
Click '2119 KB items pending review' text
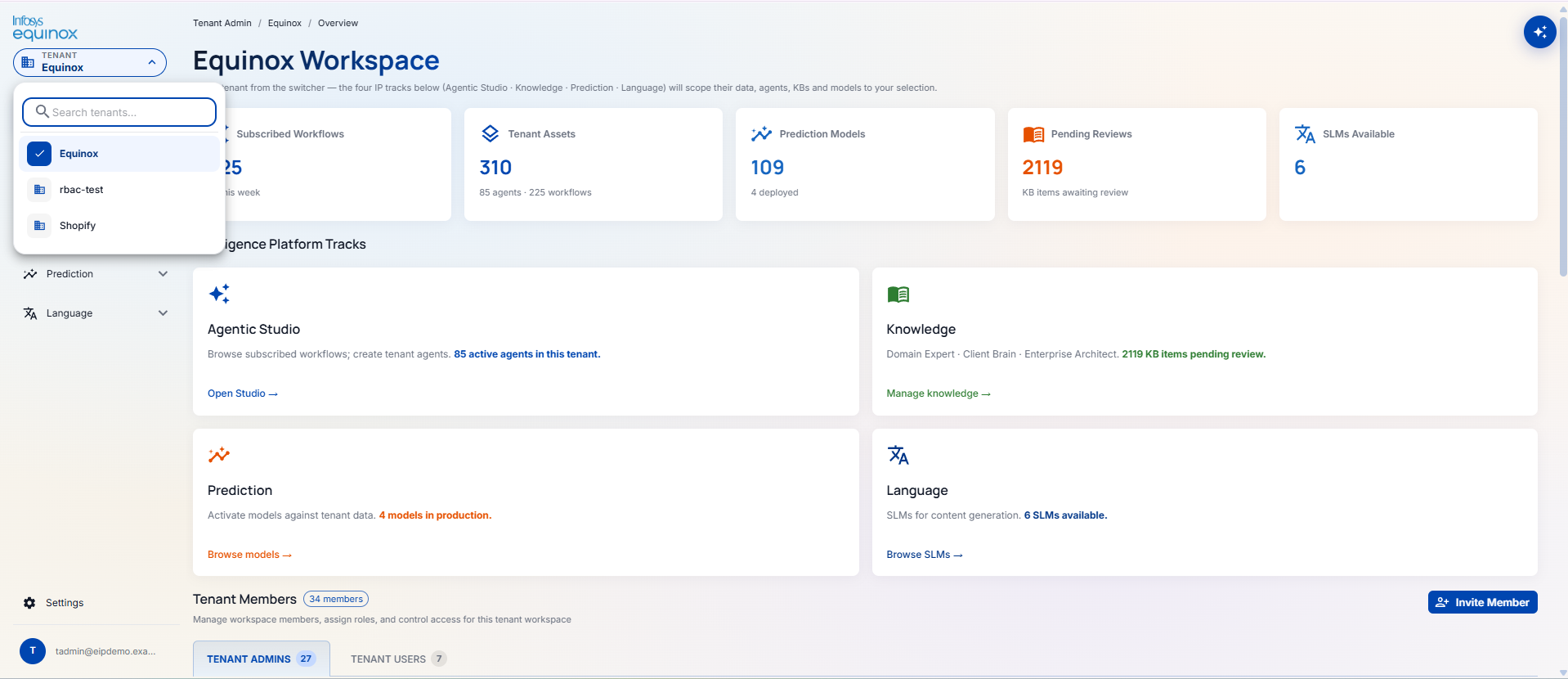pos(1194,354)
